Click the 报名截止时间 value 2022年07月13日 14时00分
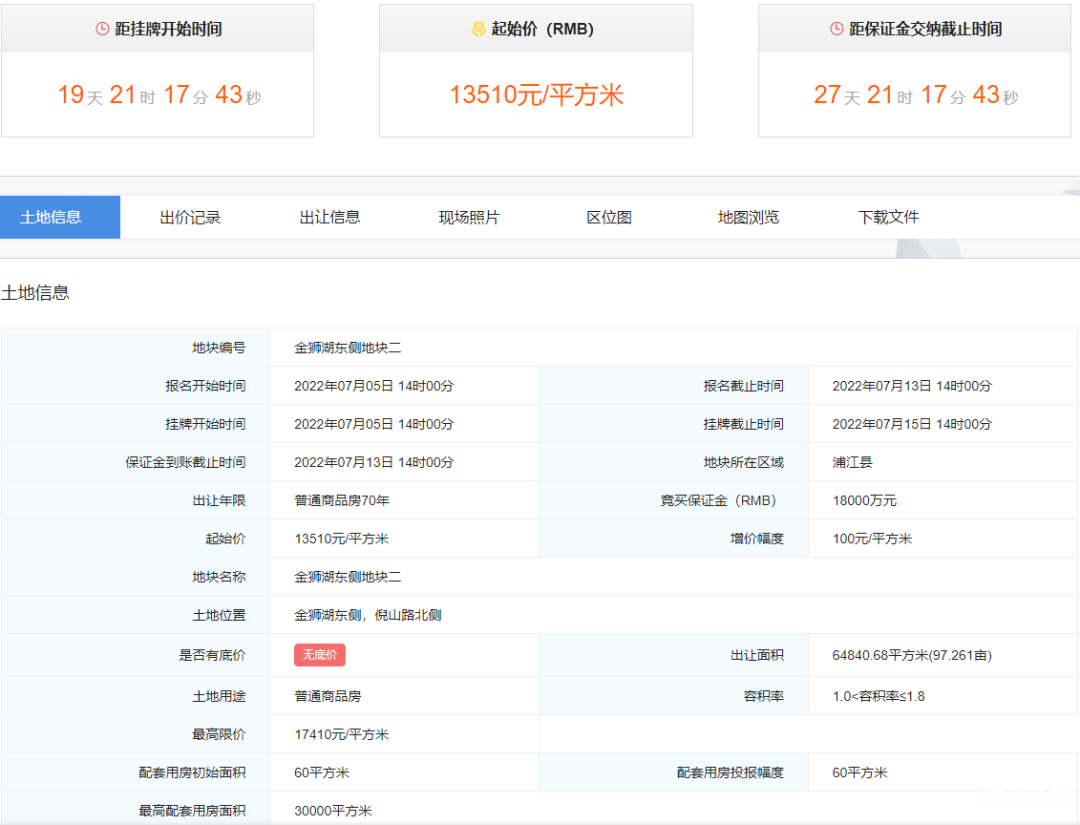The height and width of the screenshot is (825, 1080). 912,386
